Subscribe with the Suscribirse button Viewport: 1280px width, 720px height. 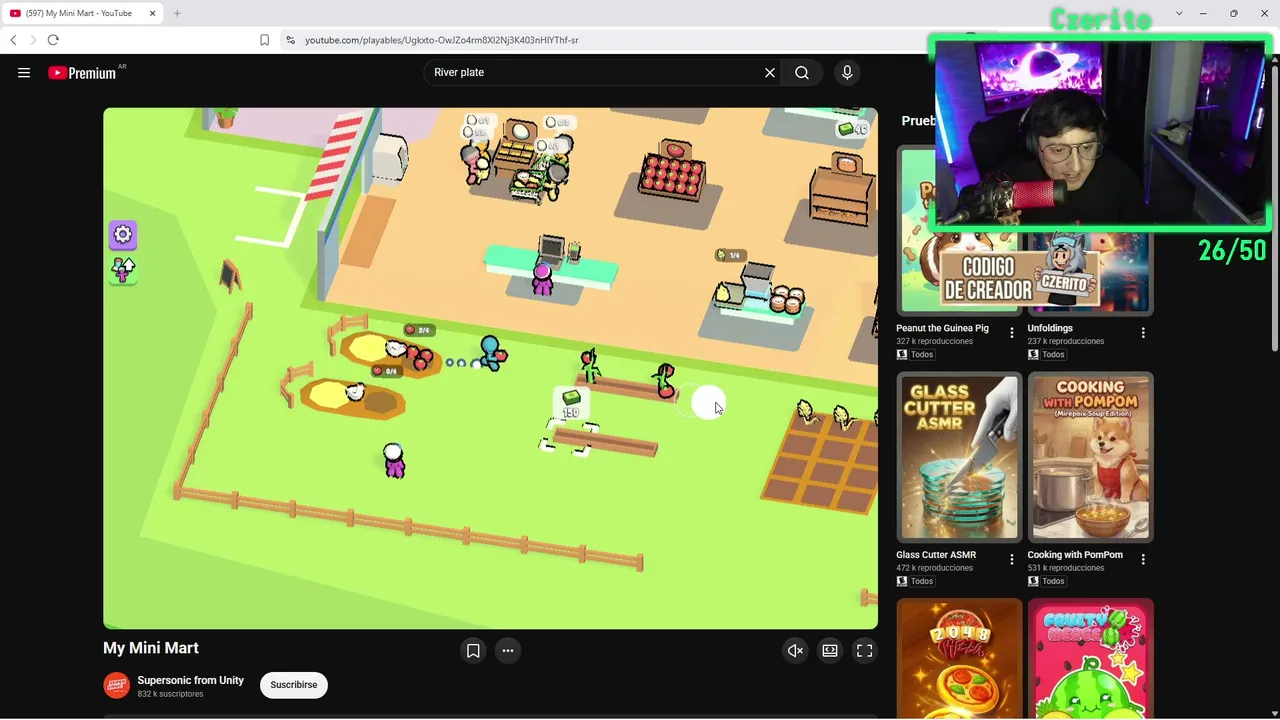click(x=294, y=685)
